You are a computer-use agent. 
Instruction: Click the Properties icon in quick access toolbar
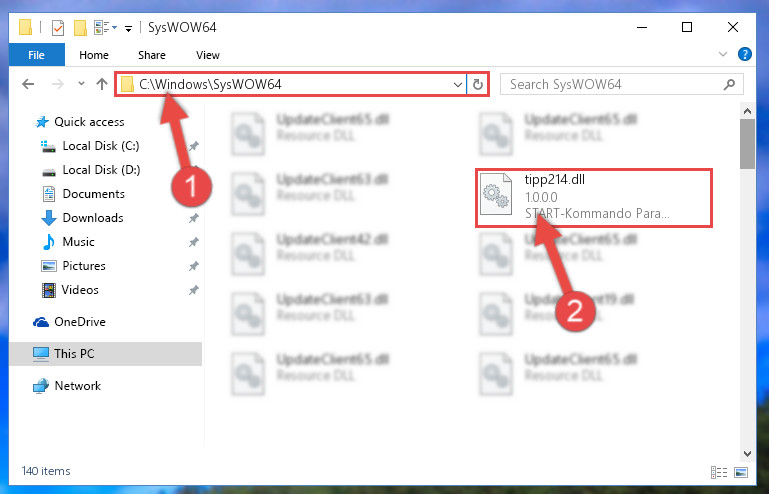pyautogui.click(x=57, y=27)
